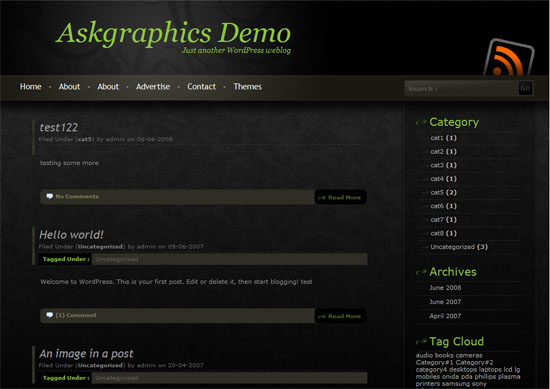Screen dimensions: 550x389
Task: Open Uncategorized link in Hello world! byline
Action: tap(100, 247)
